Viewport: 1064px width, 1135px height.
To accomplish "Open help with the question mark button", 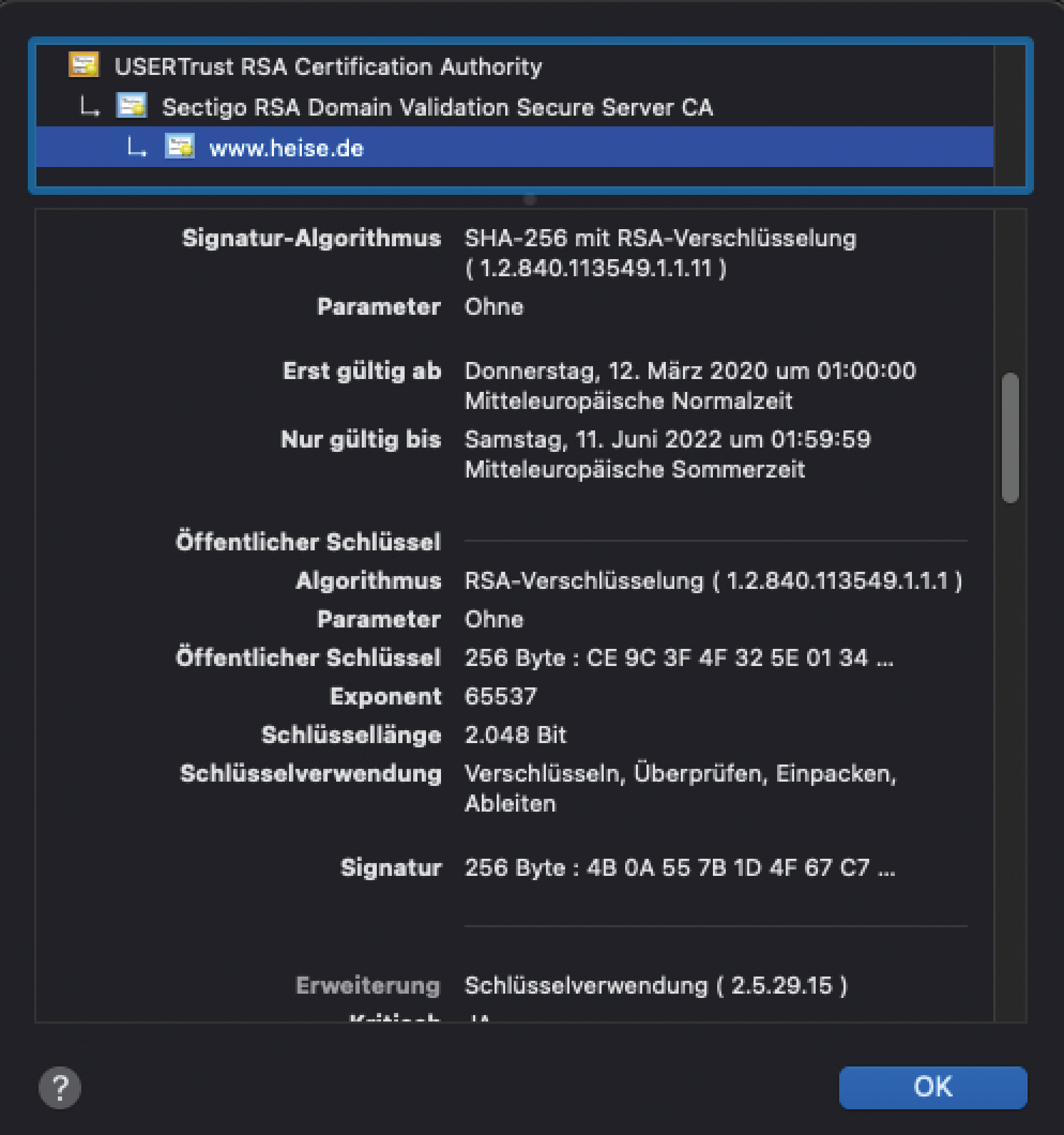I will tap(60, 1087).
